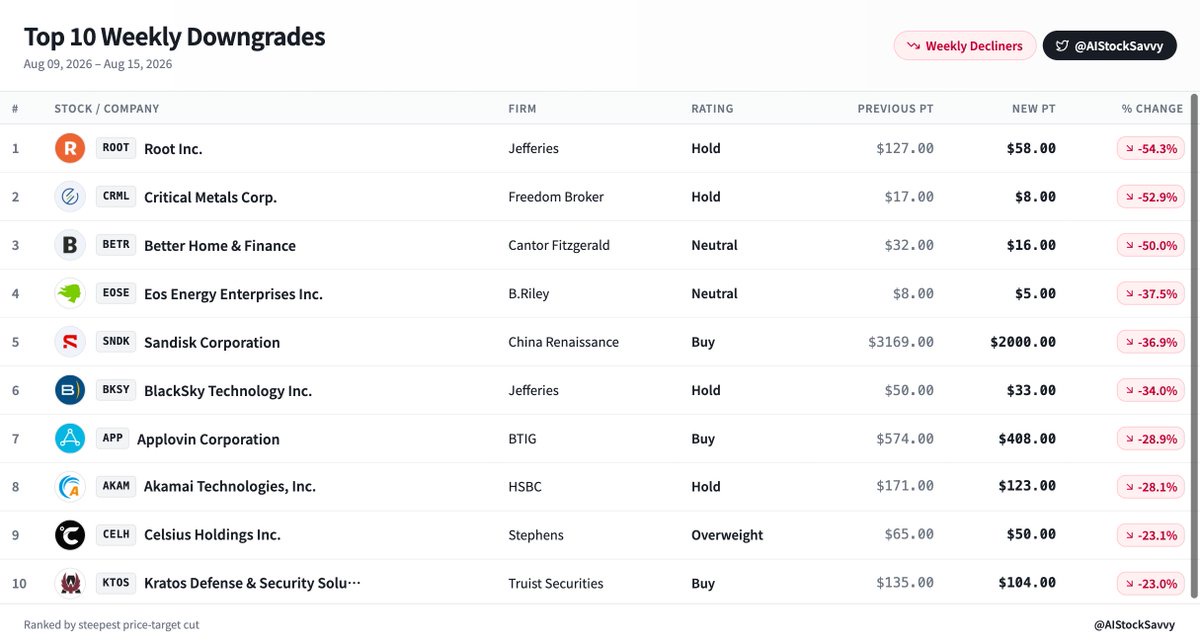Select the ROOT ticker tag

point(116,148)
